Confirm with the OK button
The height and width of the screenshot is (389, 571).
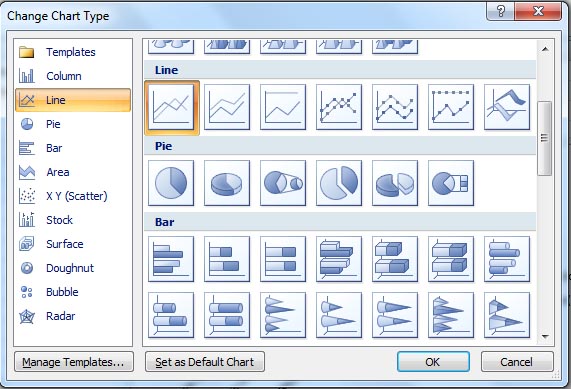(433, 362)
